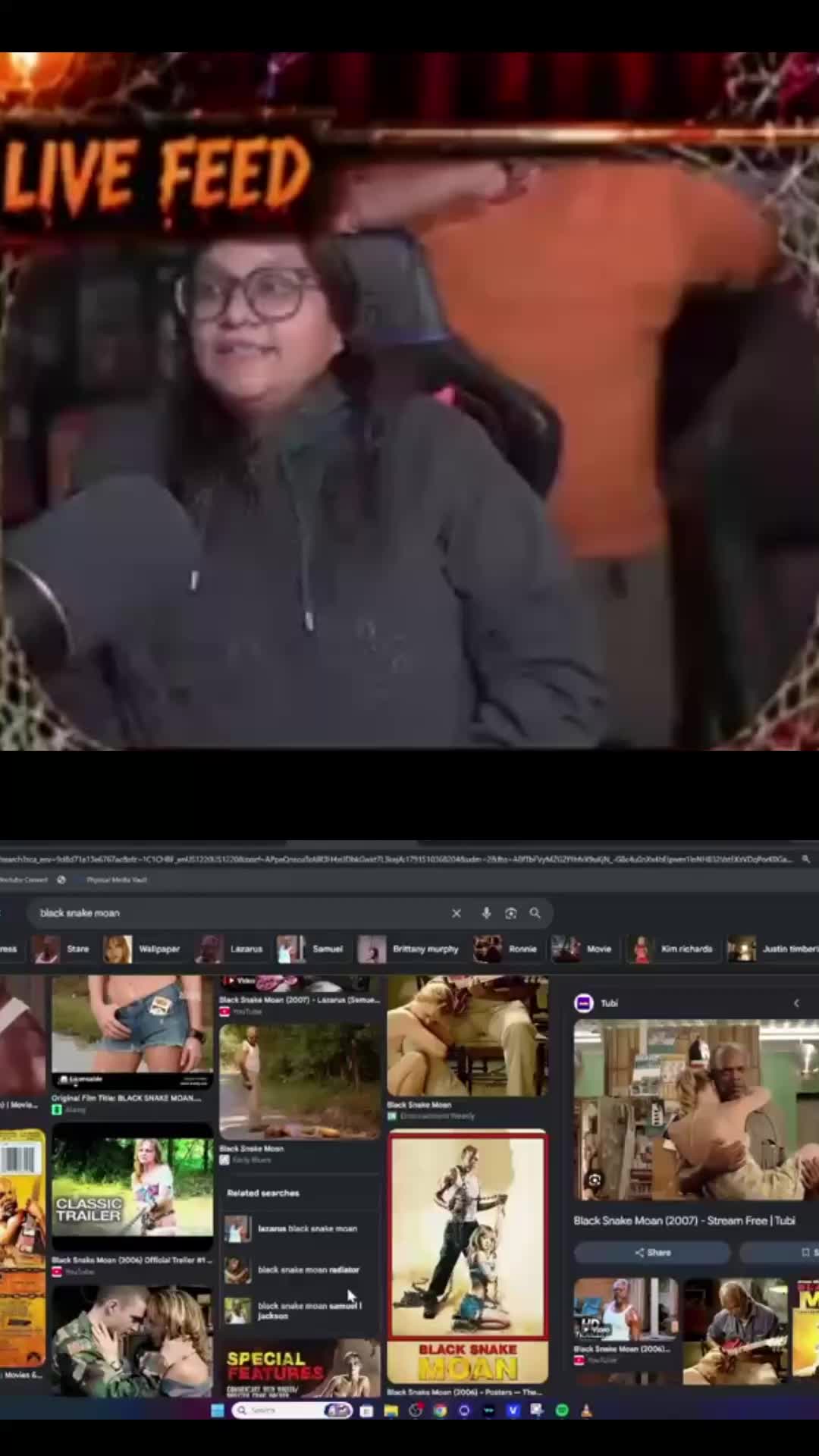Screen dimensions: 819x1456
Task: Open the HD Video related thumbnail in the side panel
Action: pos(625,1310)
